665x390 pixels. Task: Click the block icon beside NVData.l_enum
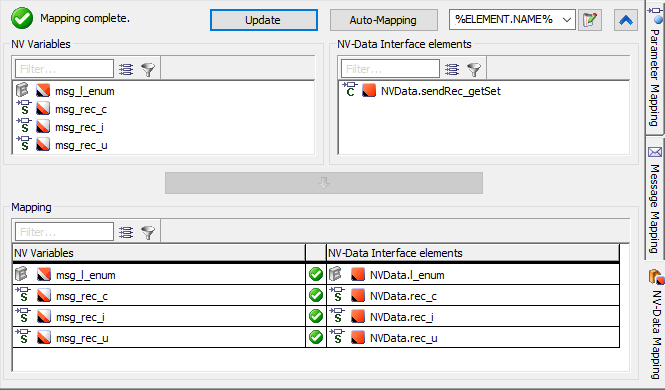pyautogui.click(x=335, y=274)
